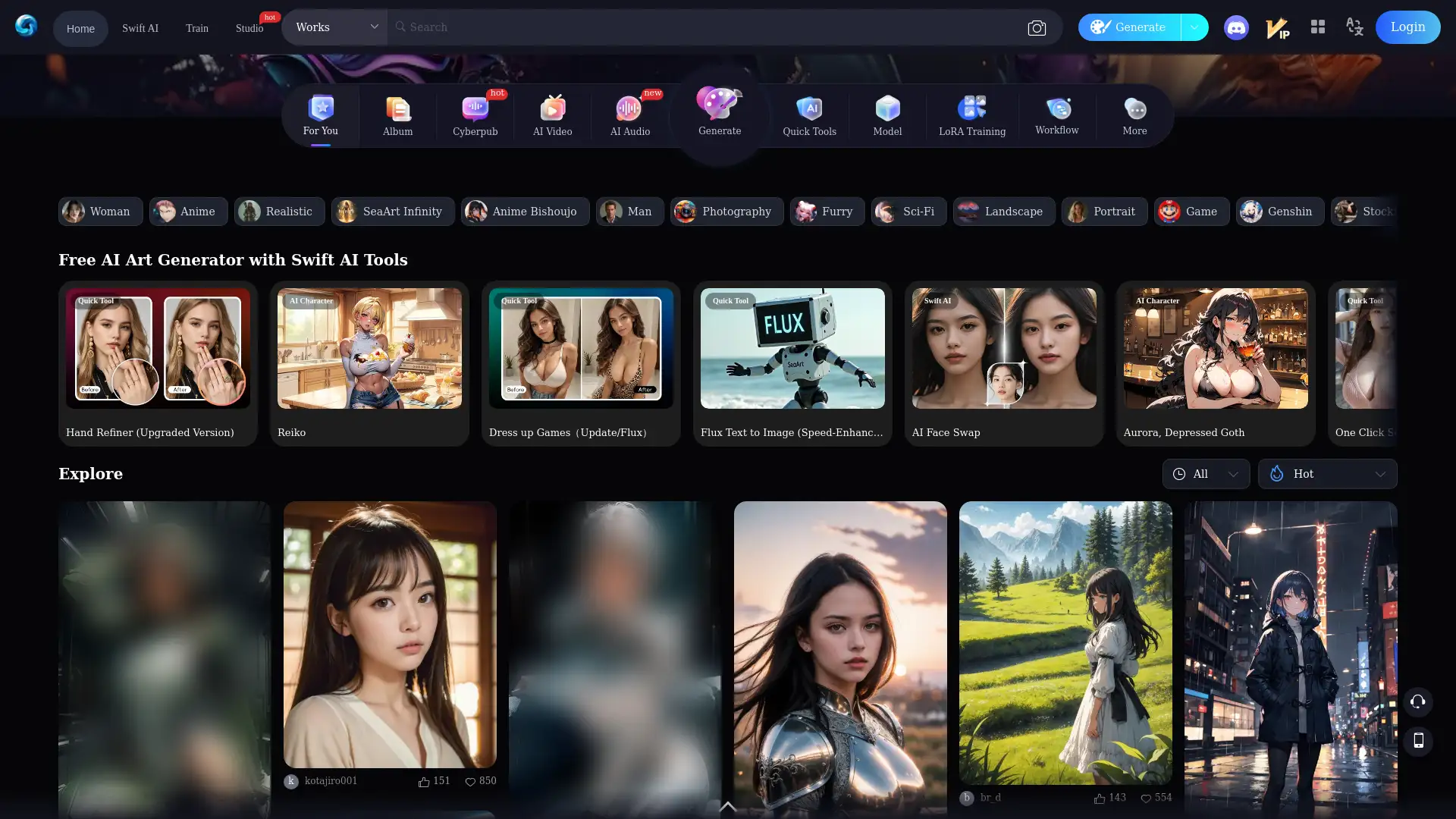The width and height of the screenshot is (1456, 819).
Task: Click the Cyberpub hot section button
Action: point(475,114)
